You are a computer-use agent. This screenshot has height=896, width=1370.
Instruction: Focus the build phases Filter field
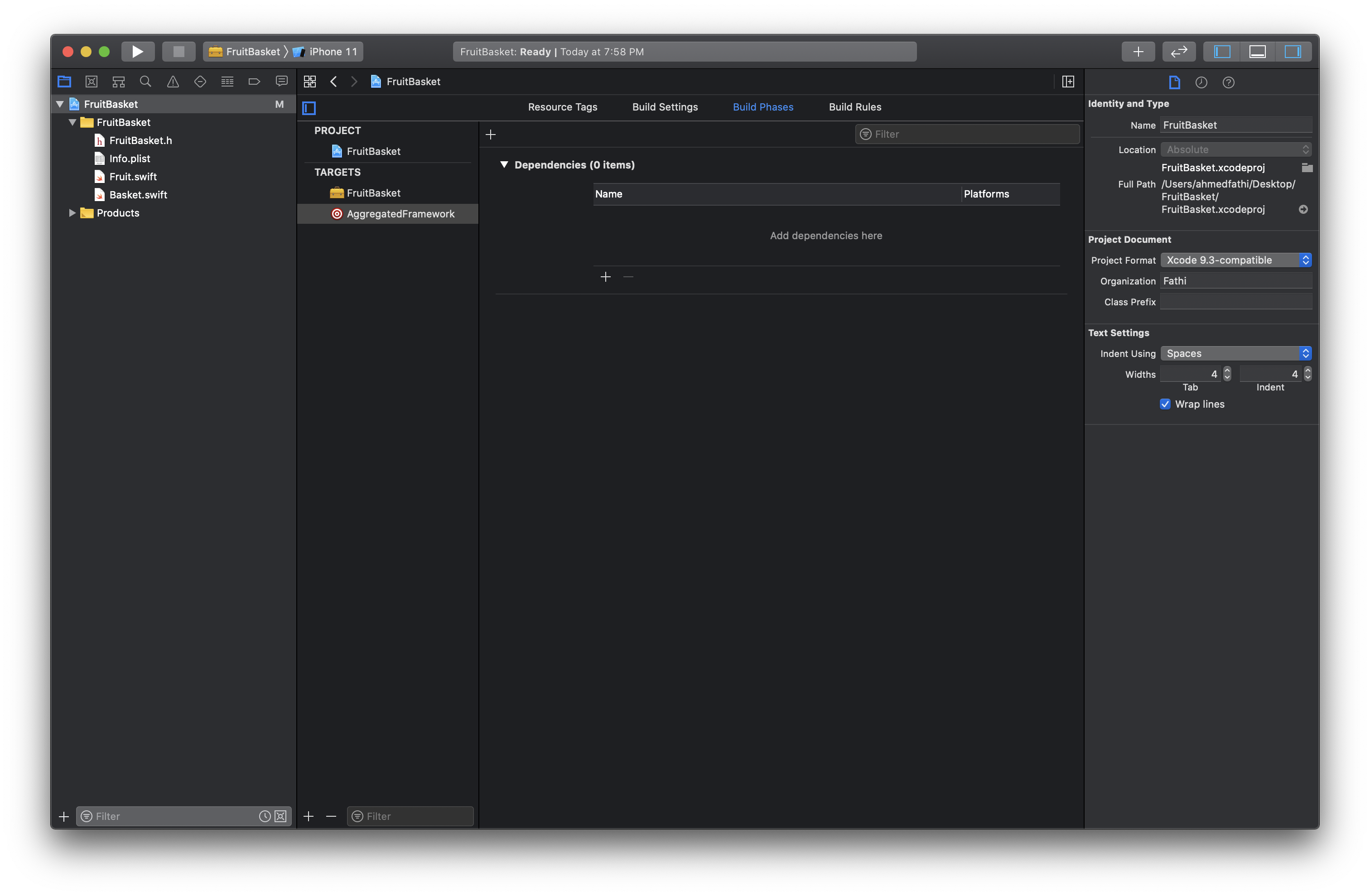[x=967, y=134]
